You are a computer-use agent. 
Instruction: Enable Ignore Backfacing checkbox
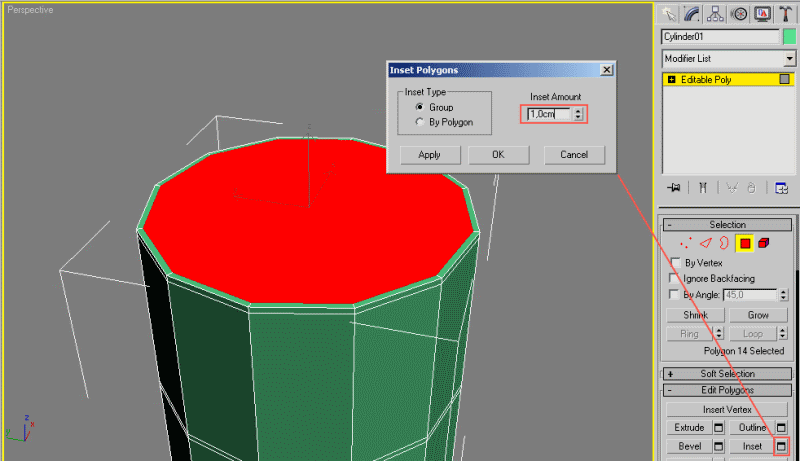click(674, 278)
